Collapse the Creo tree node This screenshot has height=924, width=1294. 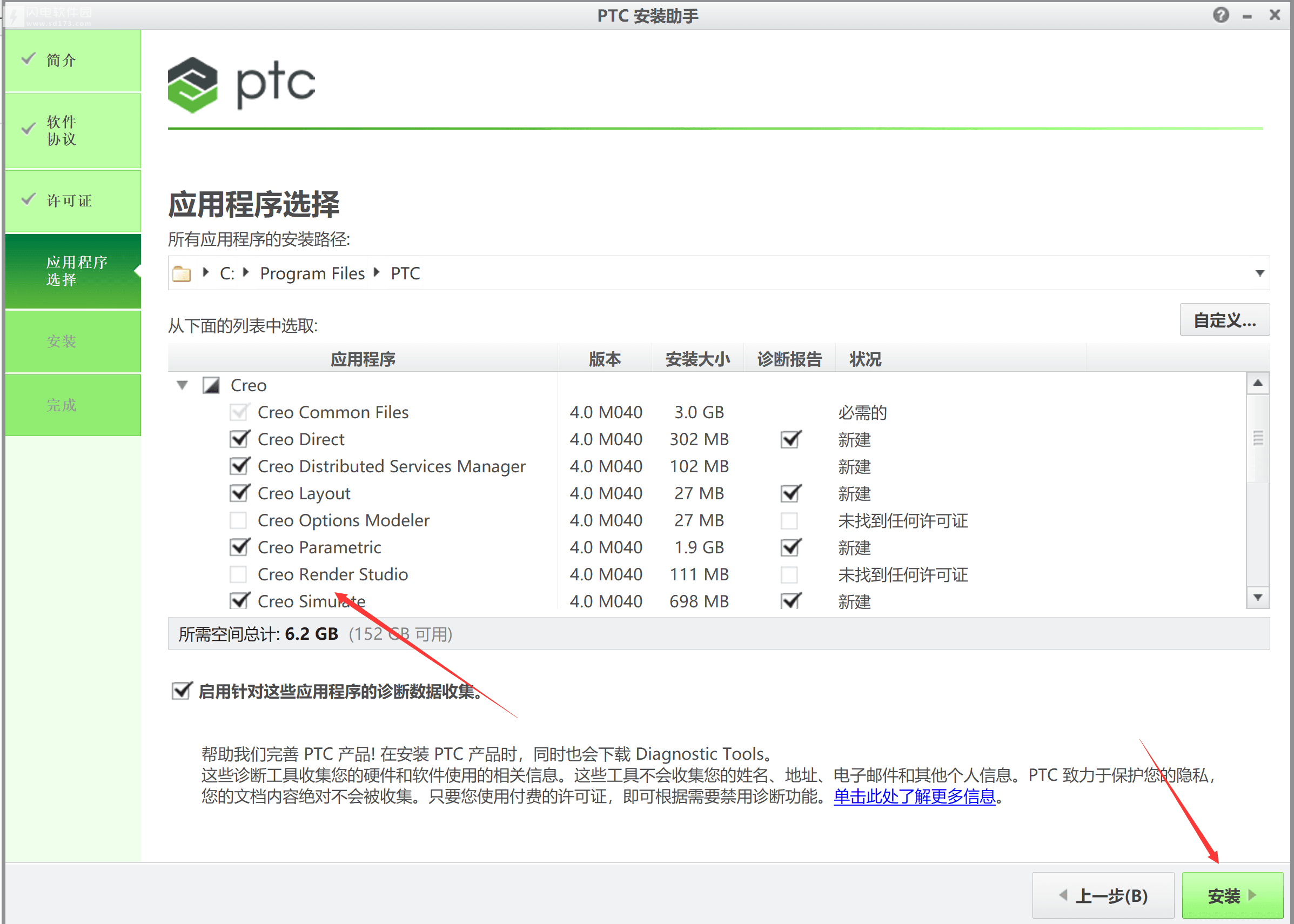pos(182,385)
